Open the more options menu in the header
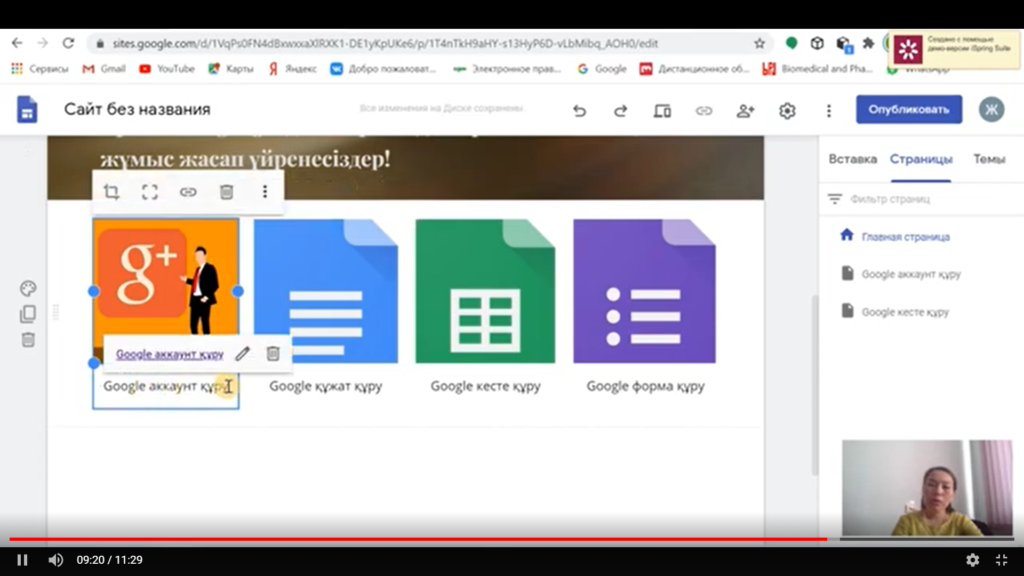The width and height of the screenshot is (1024, 576). pos(829,110)
